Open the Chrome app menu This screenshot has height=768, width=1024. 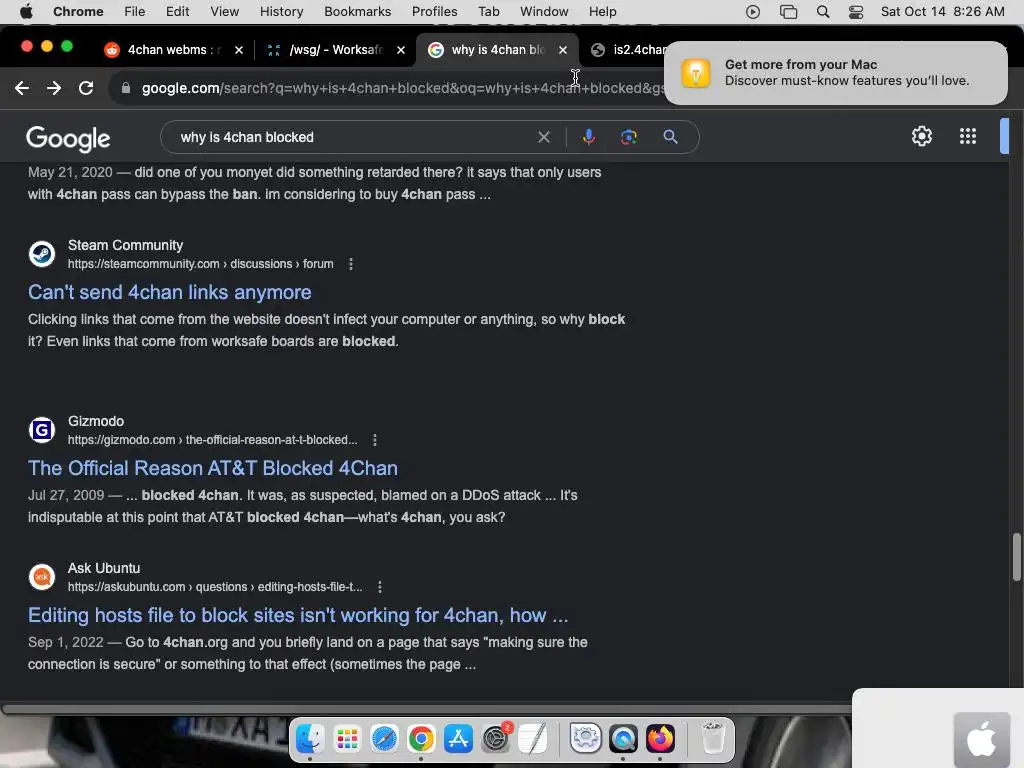(78, 12)
